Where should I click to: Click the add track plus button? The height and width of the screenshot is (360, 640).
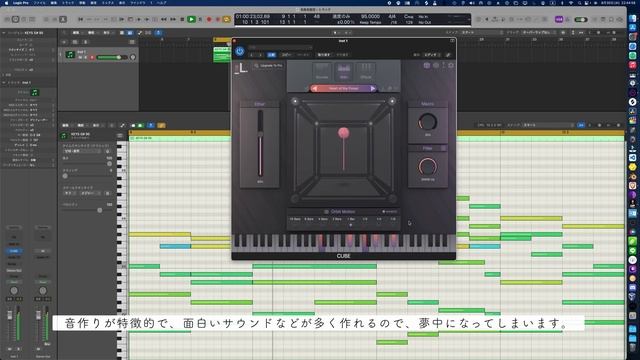pyautogui.click(x=64, y=42)
